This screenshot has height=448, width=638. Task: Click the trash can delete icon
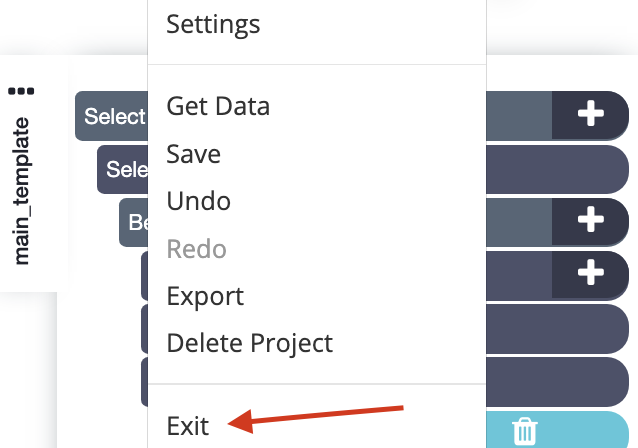pyautogui.click(x=524, y=431)
